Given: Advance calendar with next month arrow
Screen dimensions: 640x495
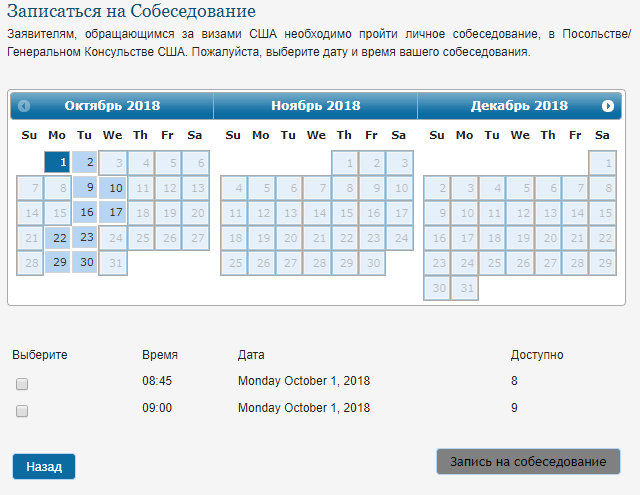Looking at the screenshot, I should tap(608, 106).
